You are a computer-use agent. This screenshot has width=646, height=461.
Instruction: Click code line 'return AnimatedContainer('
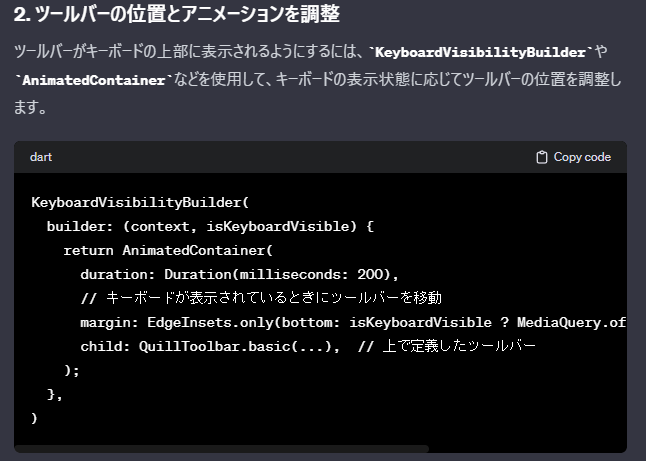pos(168,250)
